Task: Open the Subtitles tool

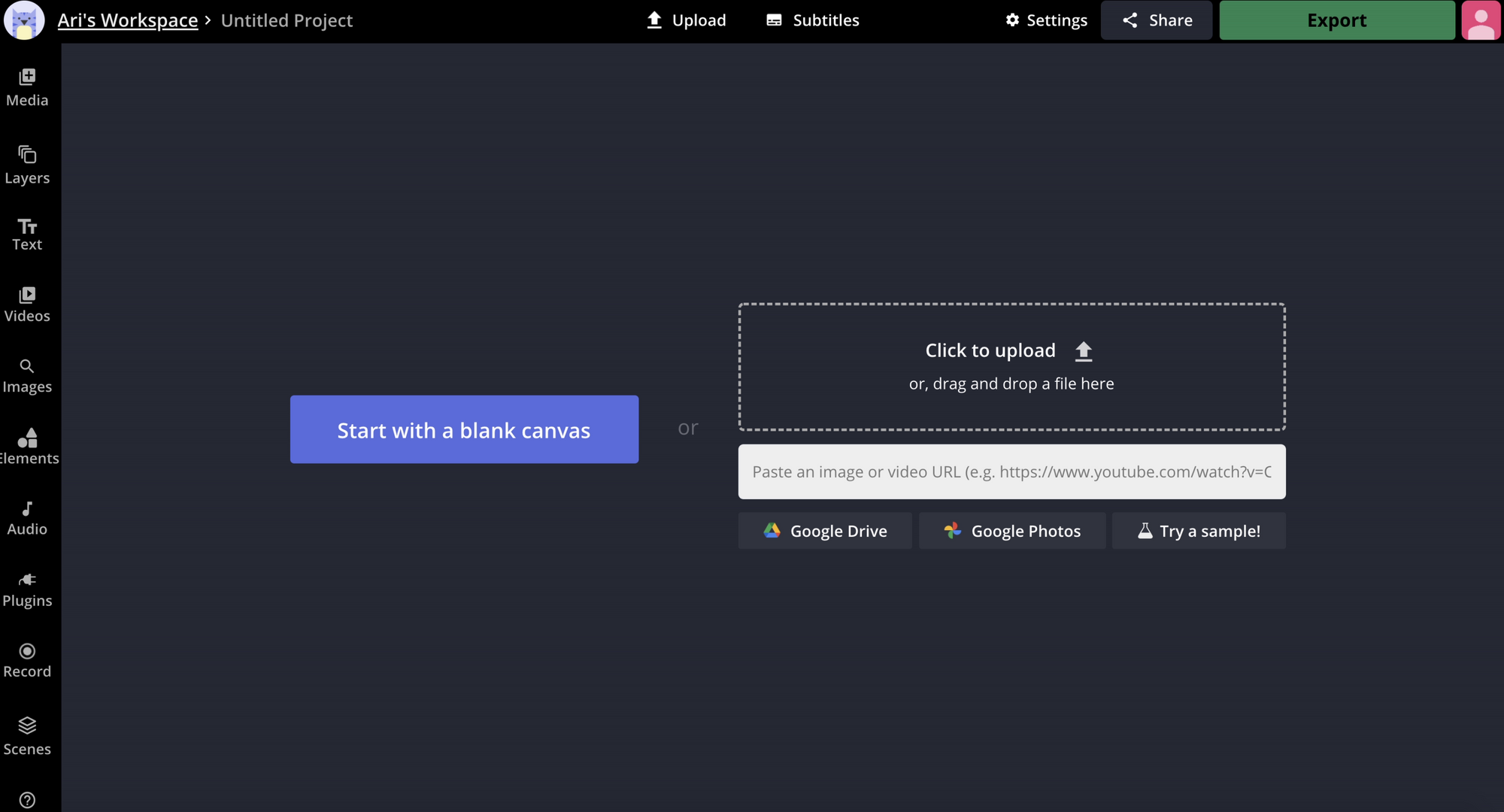Action: click(x=812, y=20)
